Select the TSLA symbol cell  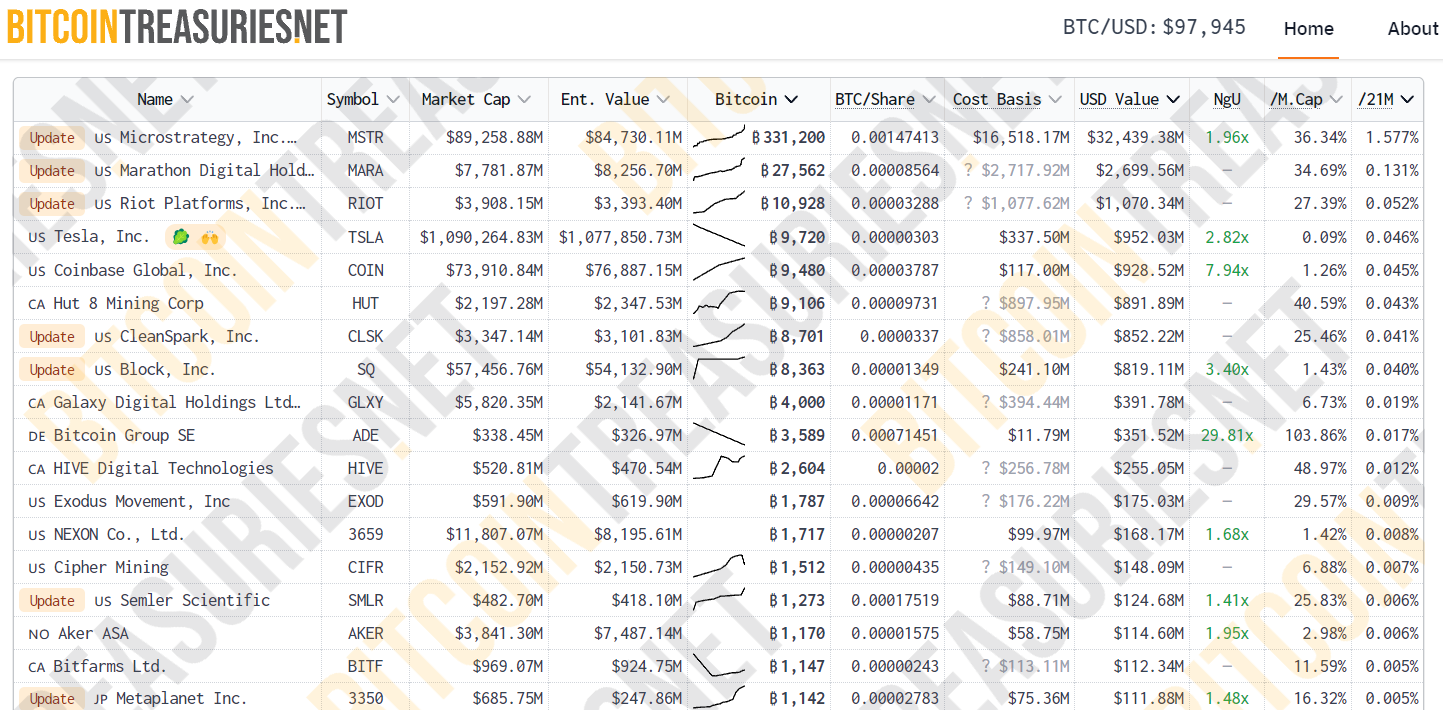[365, 237]
